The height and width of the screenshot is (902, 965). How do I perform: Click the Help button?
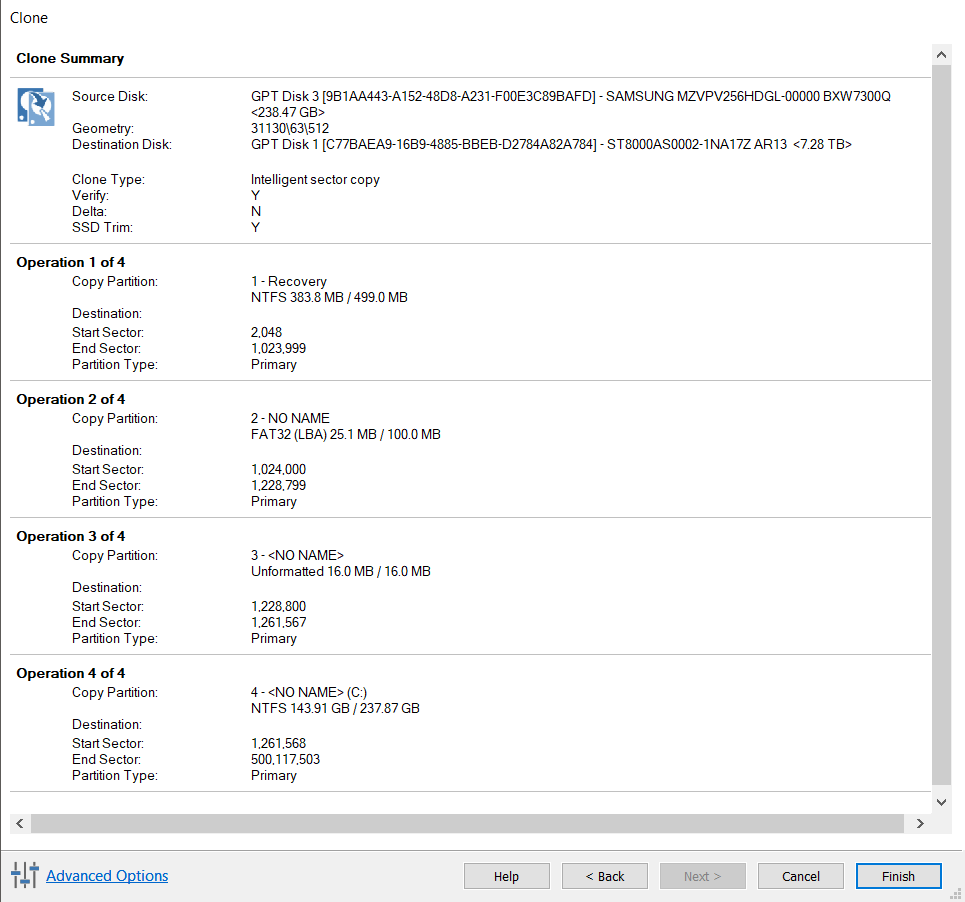pos(507,876)
